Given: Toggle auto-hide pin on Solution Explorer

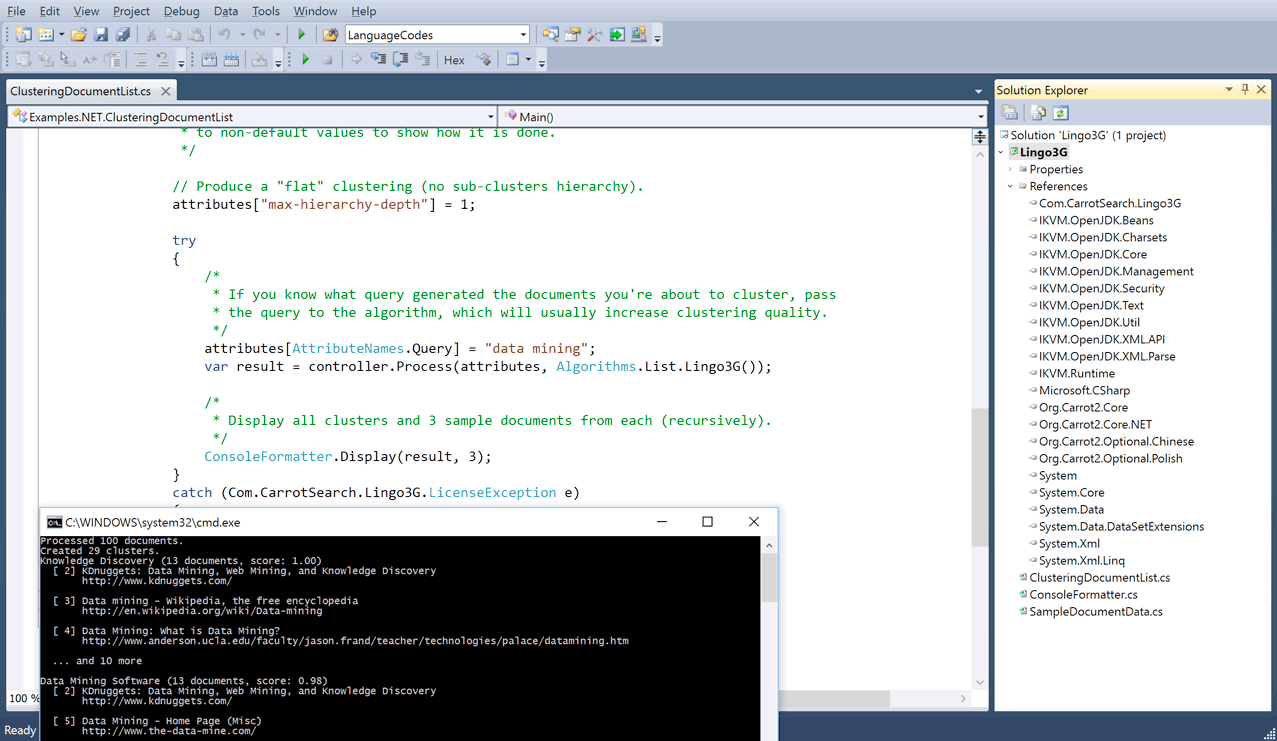Looking at the screenshot, I should click(x=1245, y=90).
